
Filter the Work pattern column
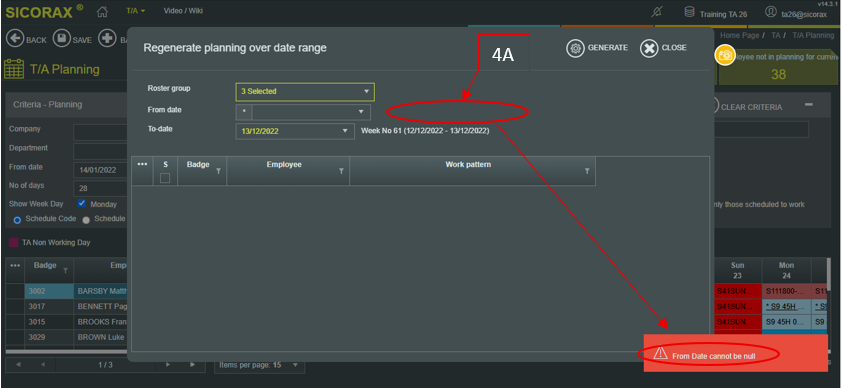point(587,171)
